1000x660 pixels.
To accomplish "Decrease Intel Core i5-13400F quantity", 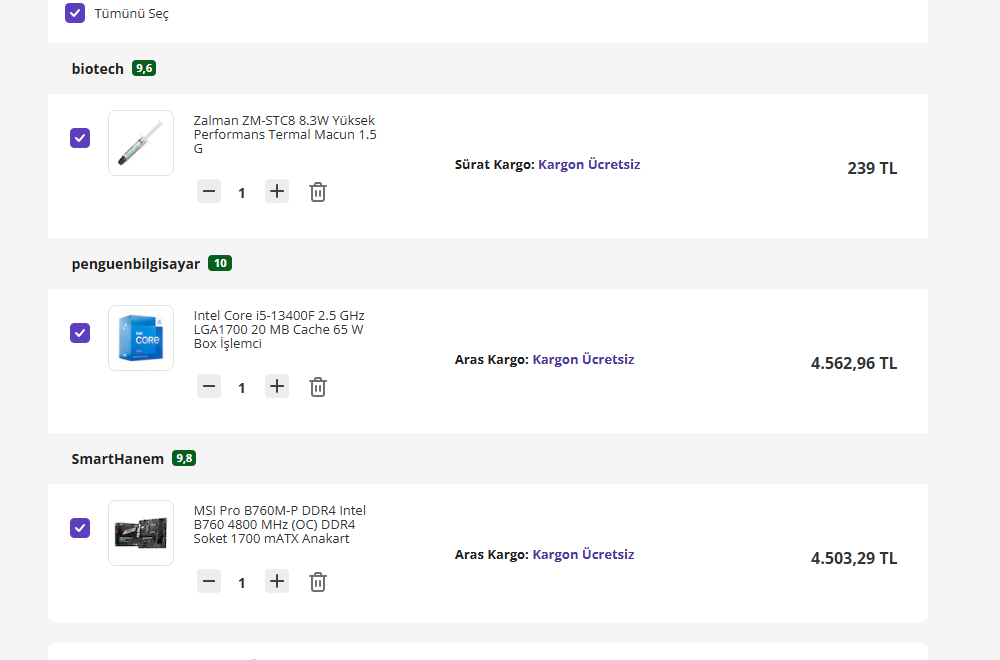I will (x=209, y=386).
